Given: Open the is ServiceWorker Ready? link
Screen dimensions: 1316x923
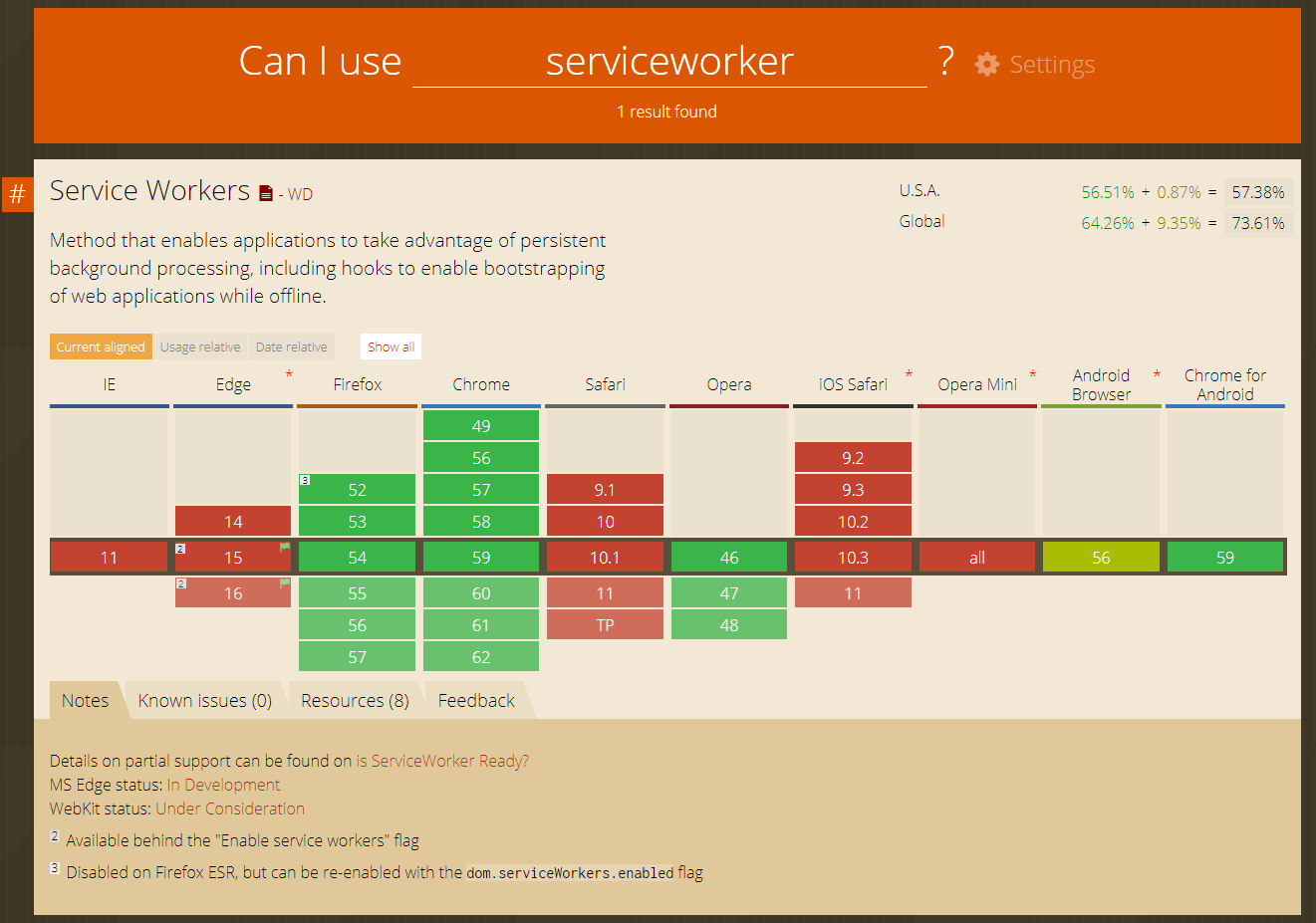Looking at the screenshot, I should [442, 761].
